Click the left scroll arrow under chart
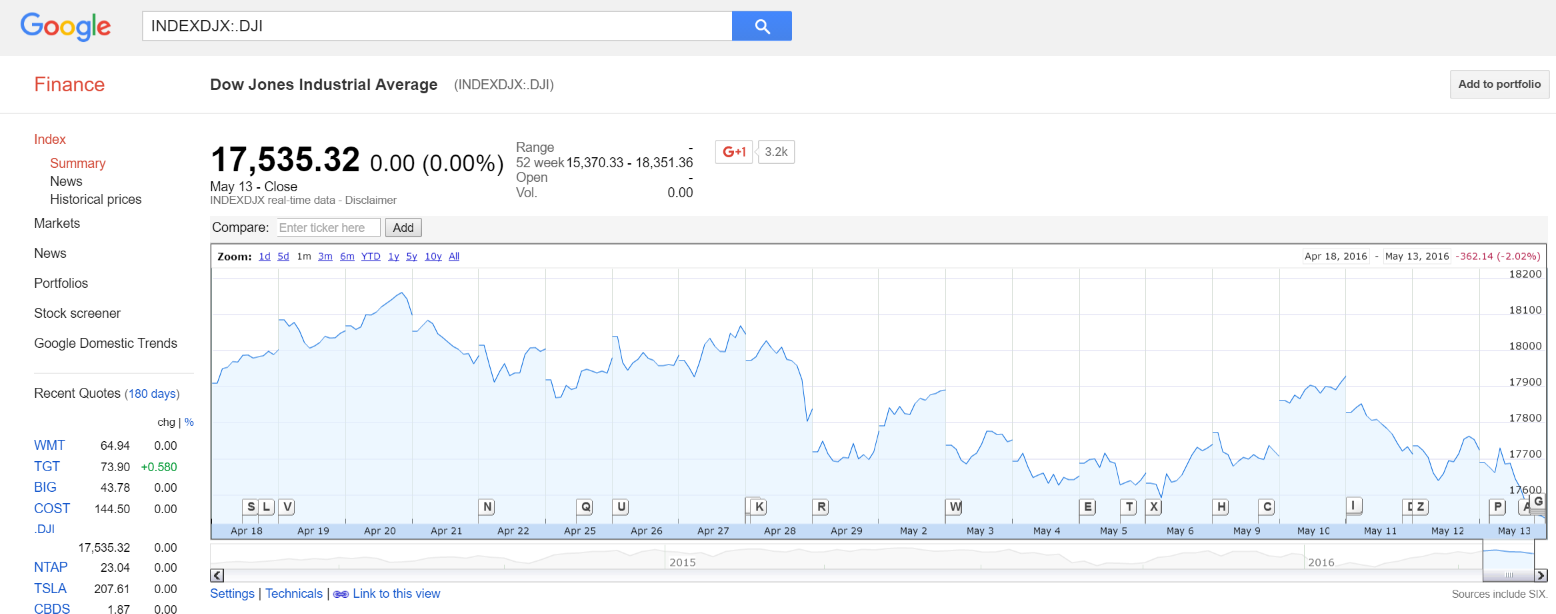This screenshot has width=1556, height=614. coord(217,575)
